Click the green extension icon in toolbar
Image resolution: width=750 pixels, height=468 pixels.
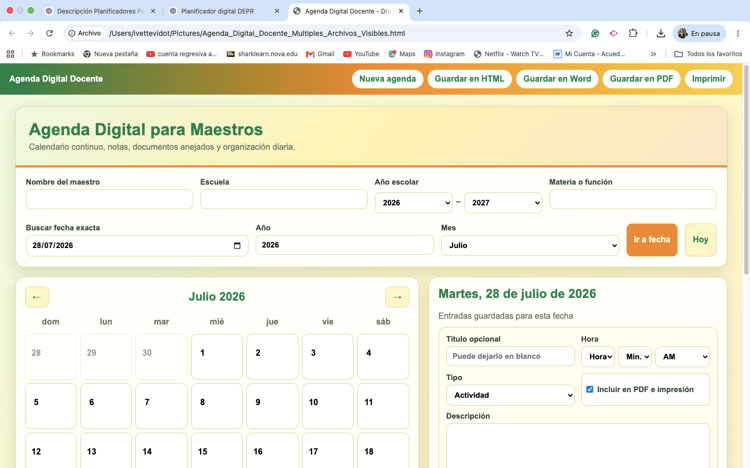595,33
